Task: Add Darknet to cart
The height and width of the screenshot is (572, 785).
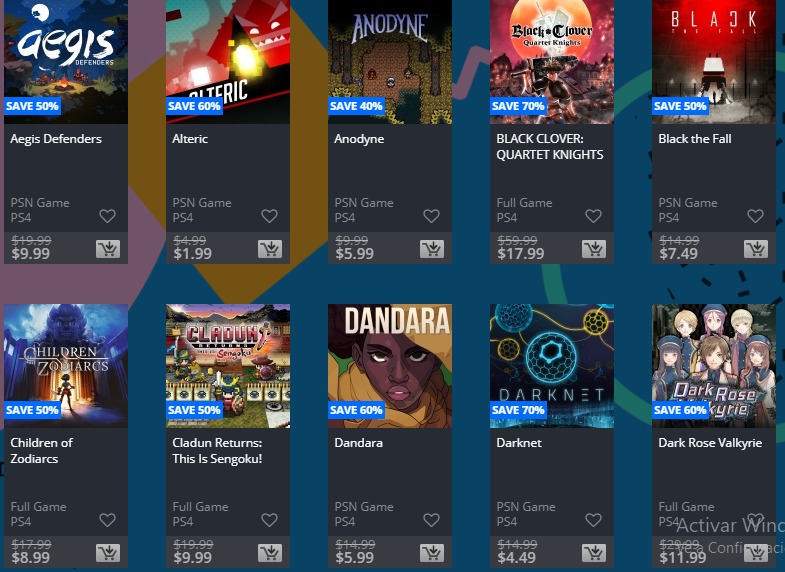Action: 594,552
